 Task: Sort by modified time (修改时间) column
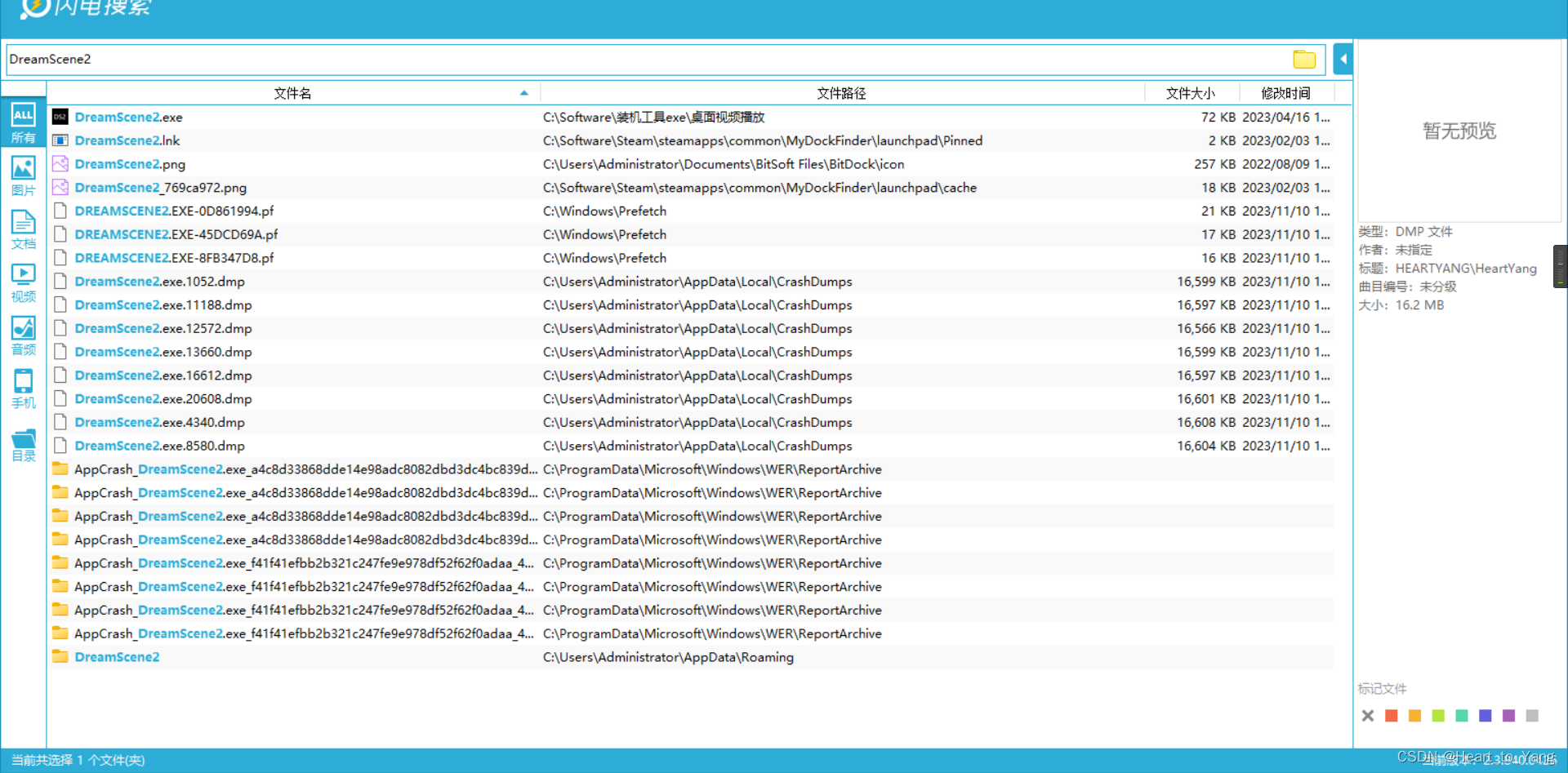[x=1286, y=93]
